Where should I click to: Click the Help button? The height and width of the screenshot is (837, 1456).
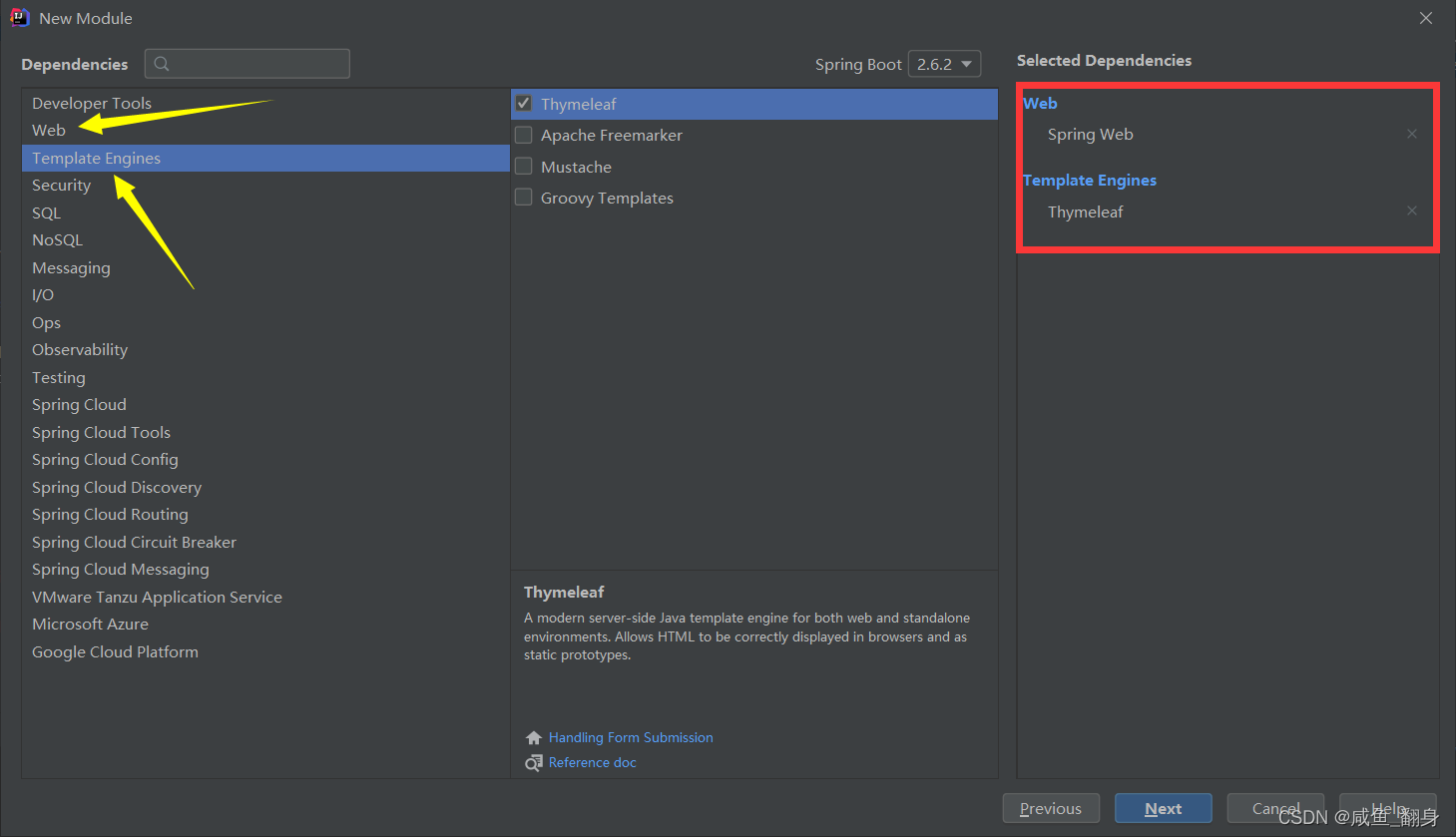pyautogui.click(x=1388, y=808)
